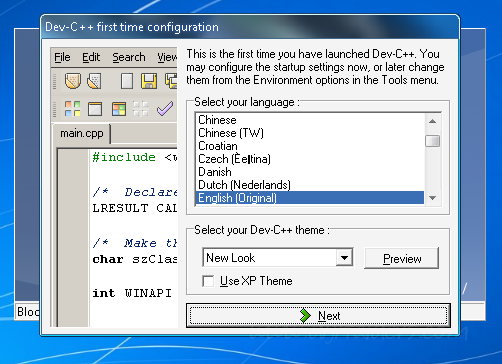The image size is (502, 364).
Task: Select English (Original) in the language list
Action: tap(310, 198)
